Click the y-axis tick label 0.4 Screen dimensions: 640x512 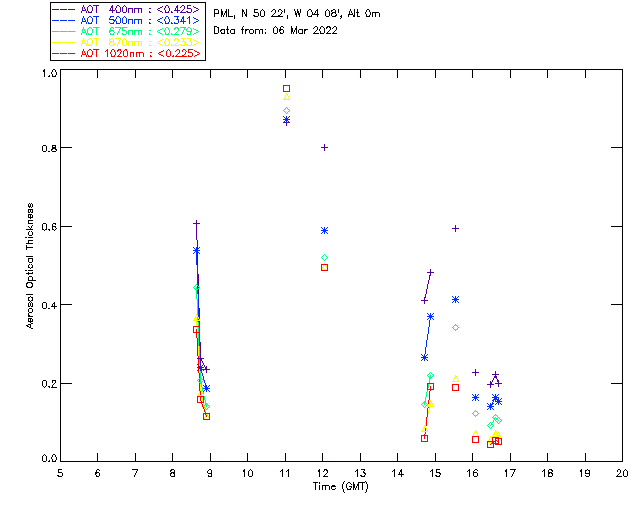coord(49,305)
